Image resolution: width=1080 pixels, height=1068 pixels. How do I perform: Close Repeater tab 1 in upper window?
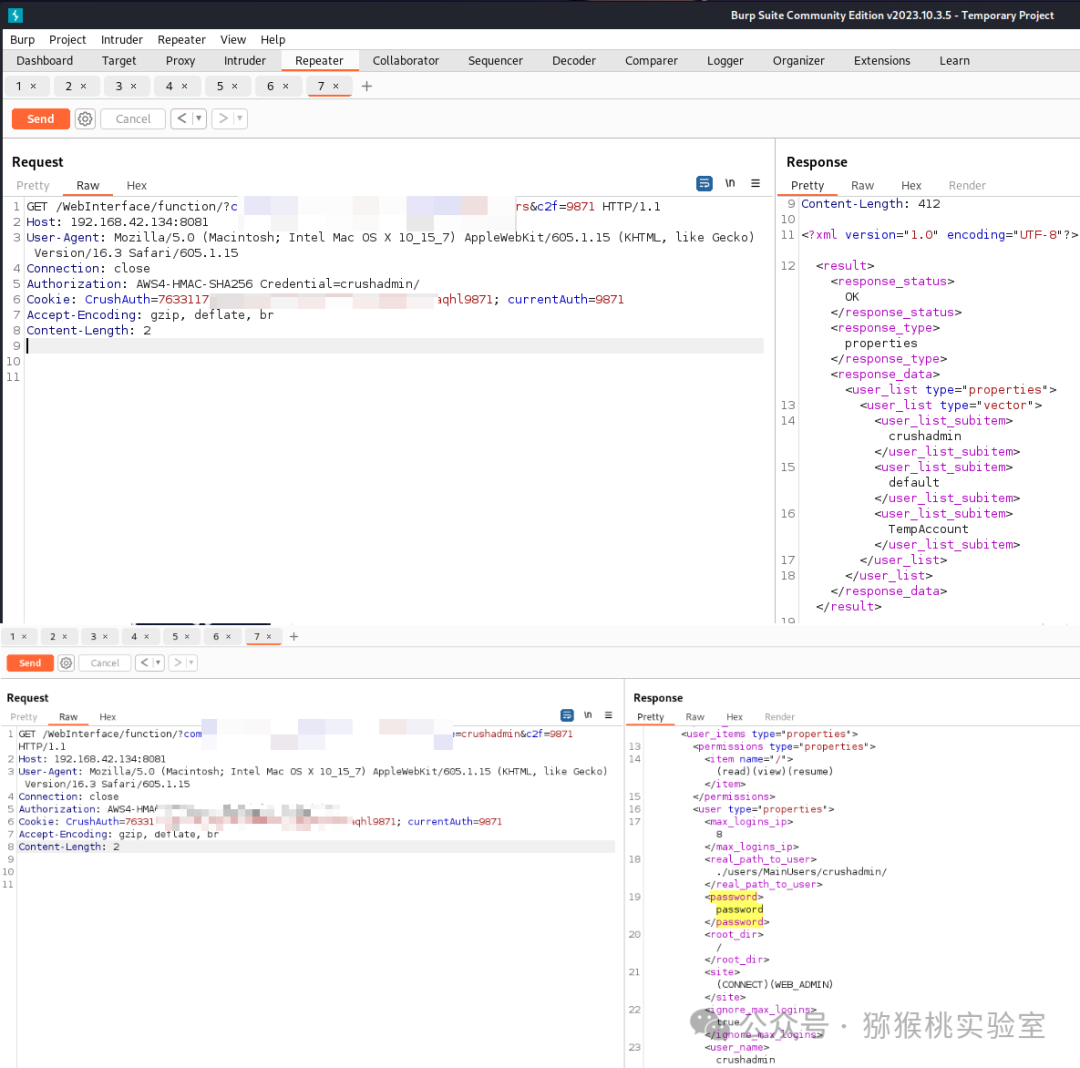[x=33, y=86]
